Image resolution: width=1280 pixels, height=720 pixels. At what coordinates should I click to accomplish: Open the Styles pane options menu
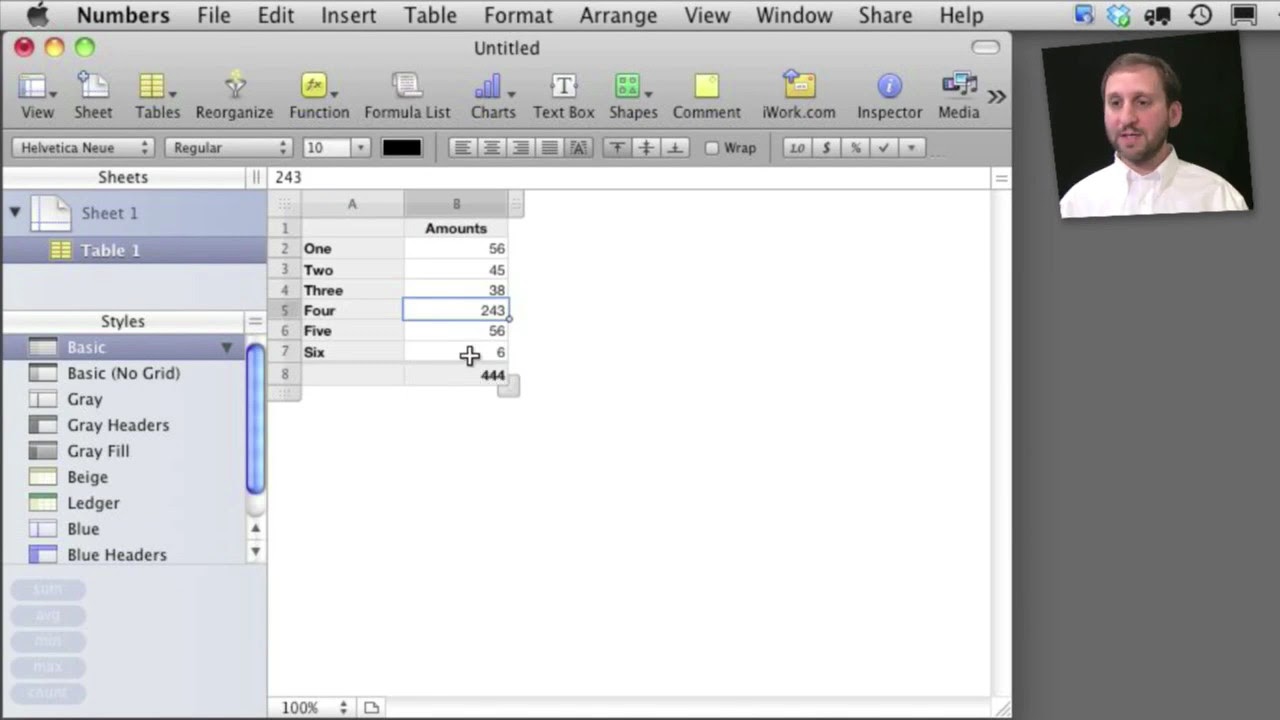click(x=255, y=321)
